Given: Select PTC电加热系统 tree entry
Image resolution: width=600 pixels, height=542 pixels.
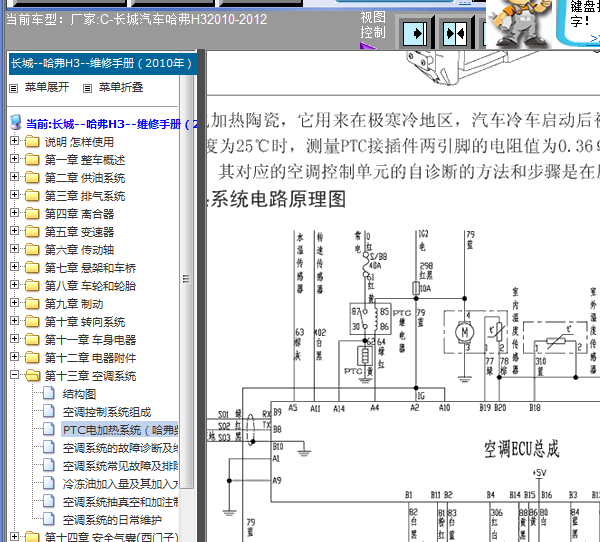Looking at the screenshot, I should coord(120,430).
